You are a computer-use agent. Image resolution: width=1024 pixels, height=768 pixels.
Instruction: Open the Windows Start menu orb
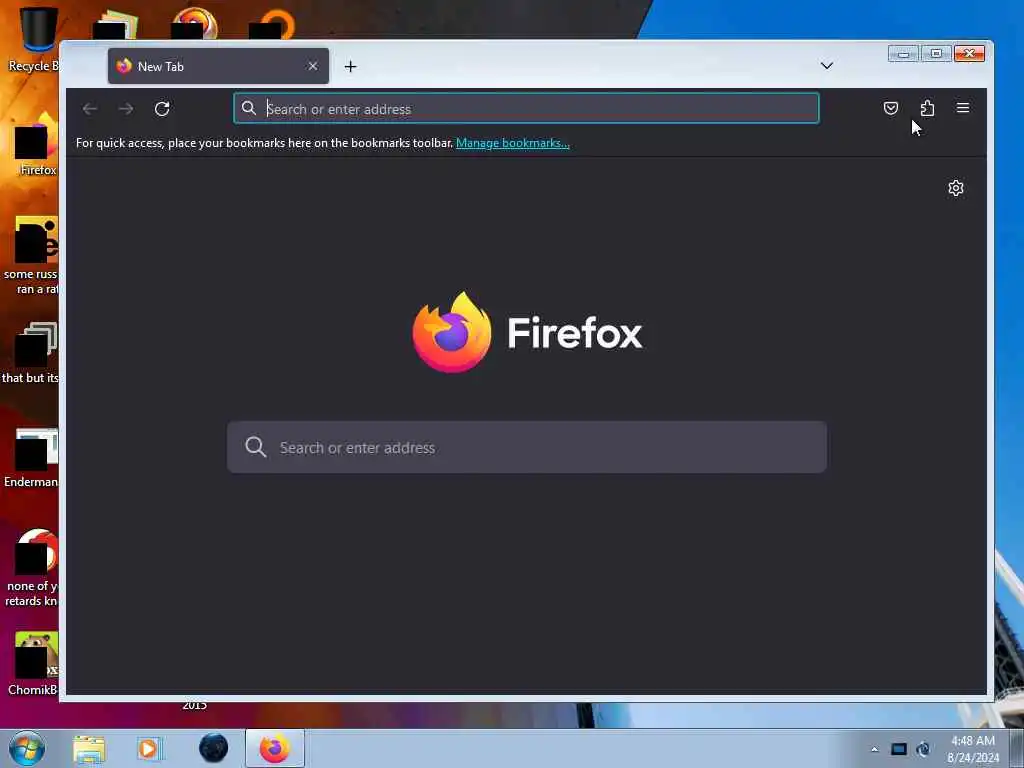(27, 748)
